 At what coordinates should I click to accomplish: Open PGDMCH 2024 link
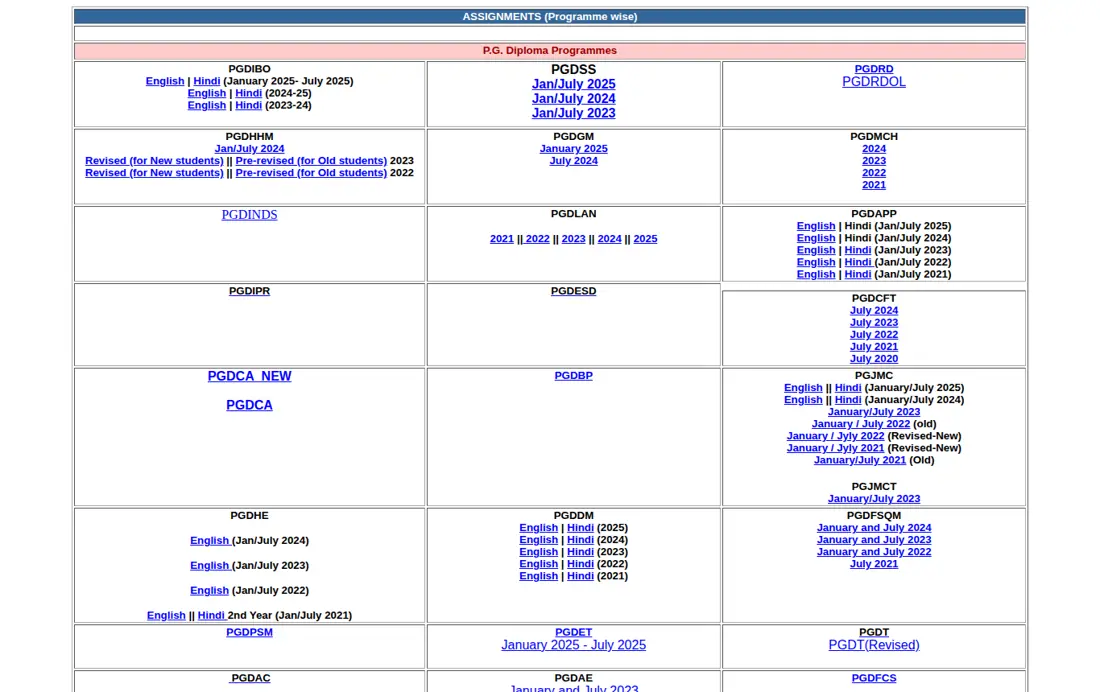click(x=873, y=149)
